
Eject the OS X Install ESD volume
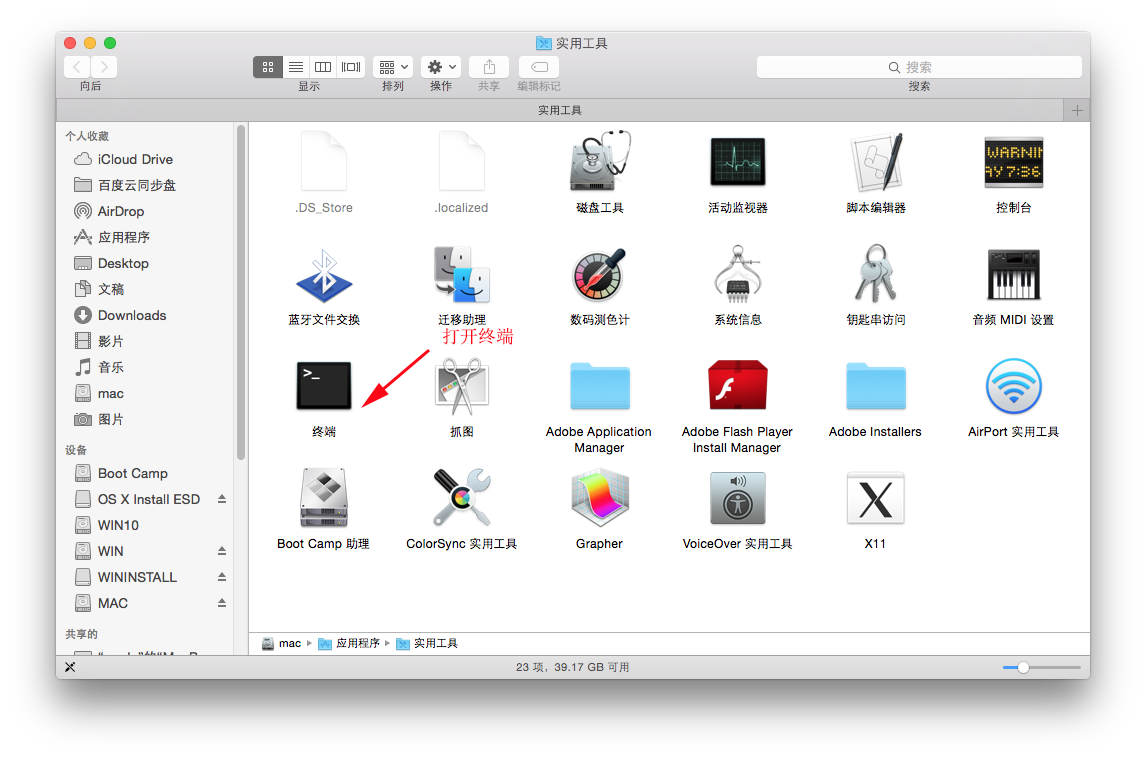pos(221,499)
